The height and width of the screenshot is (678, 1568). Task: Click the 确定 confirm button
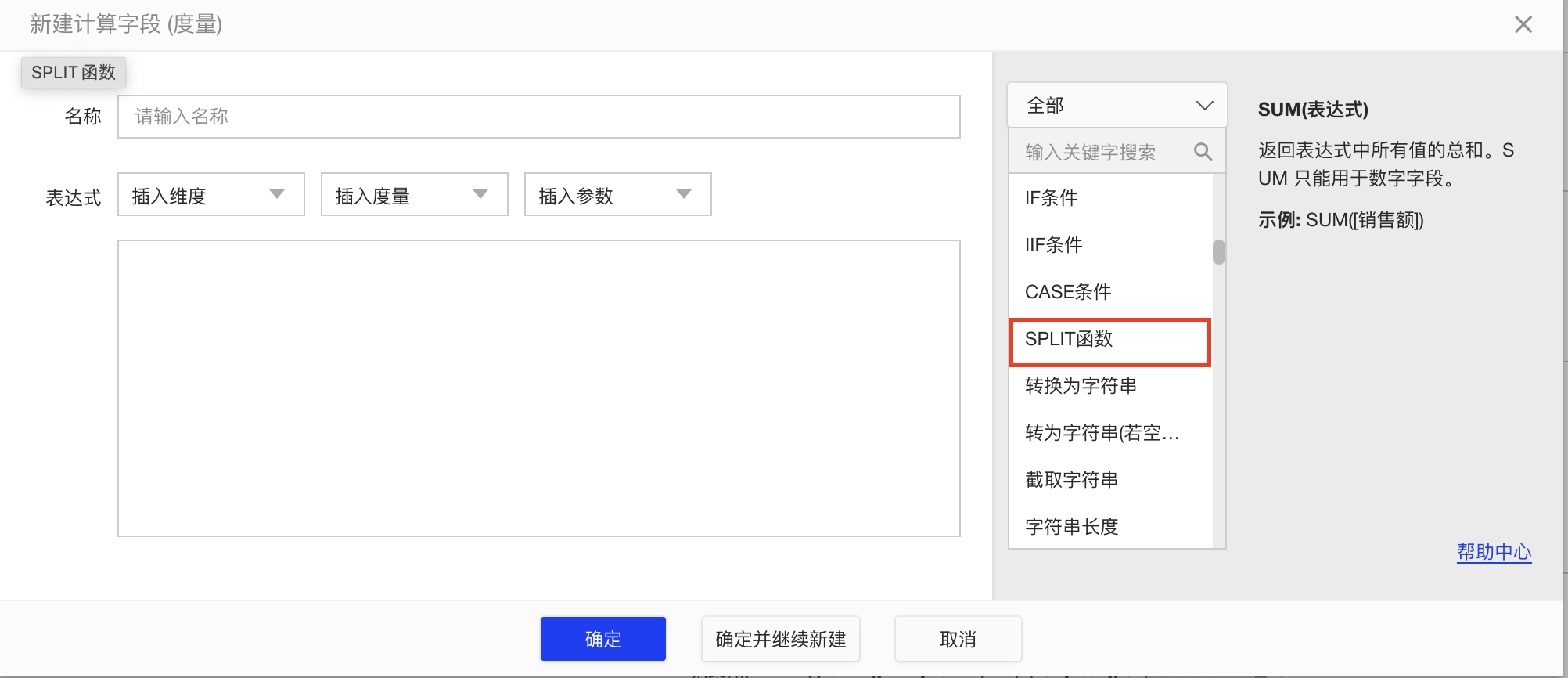pos(602,639)
